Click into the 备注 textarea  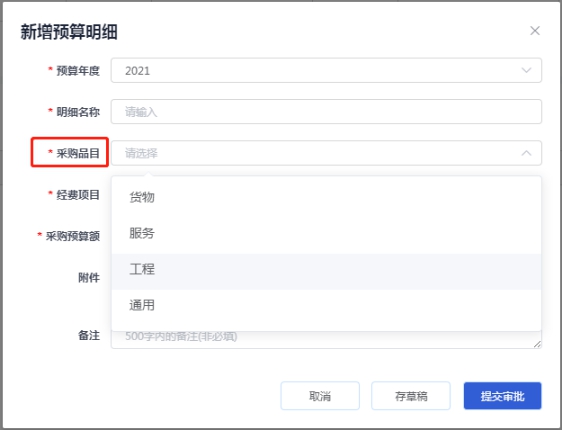pyautogui.click(x=326, y=339)
